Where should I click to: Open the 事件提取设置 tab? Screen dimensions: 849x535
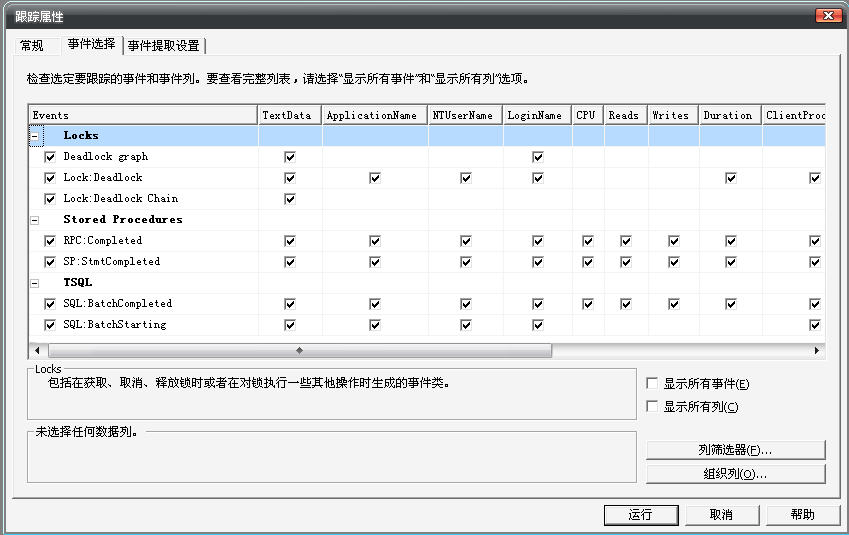[x=164, y=45]
